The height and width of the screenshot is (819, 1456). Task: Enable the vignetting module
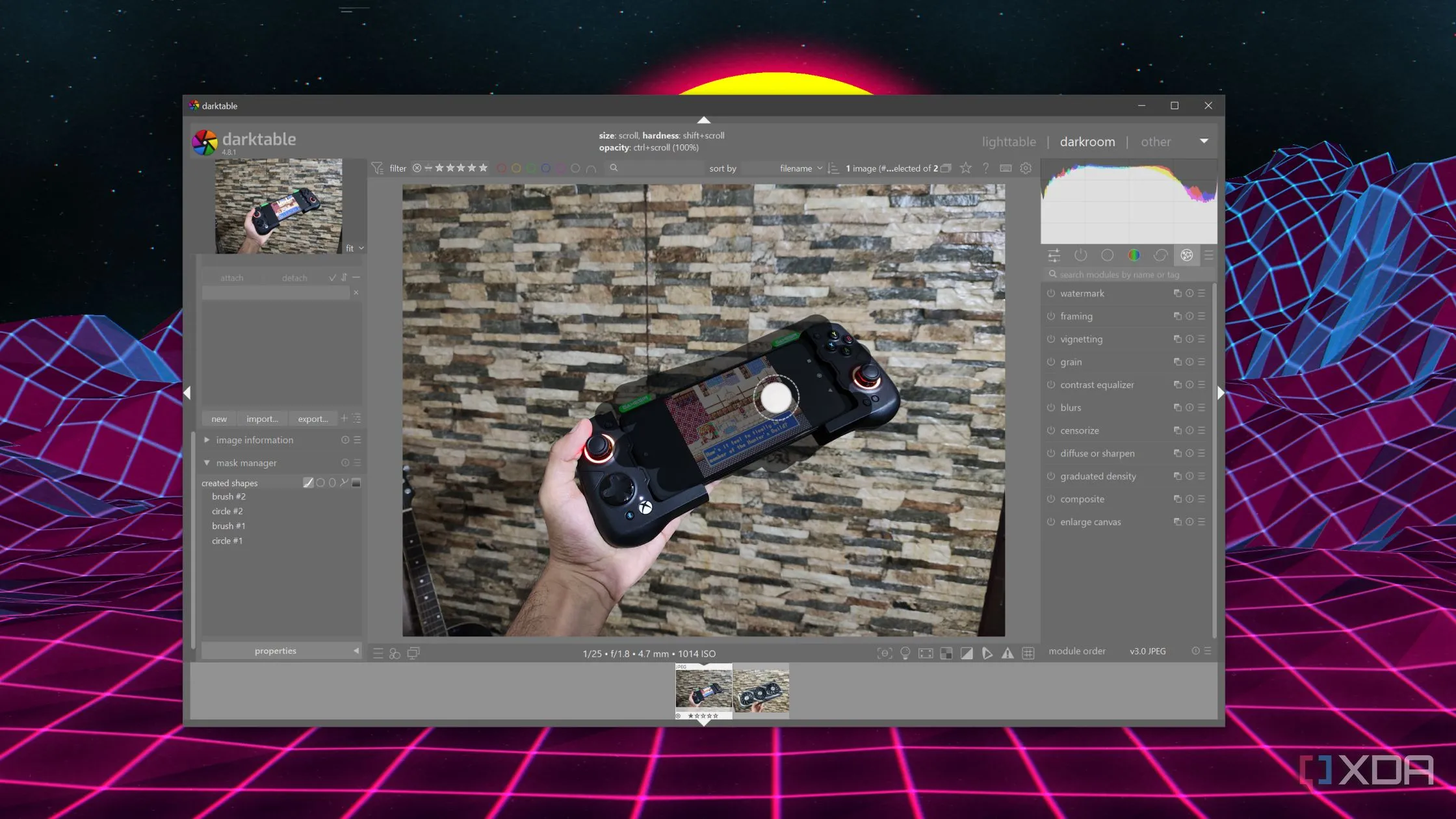1050,339
